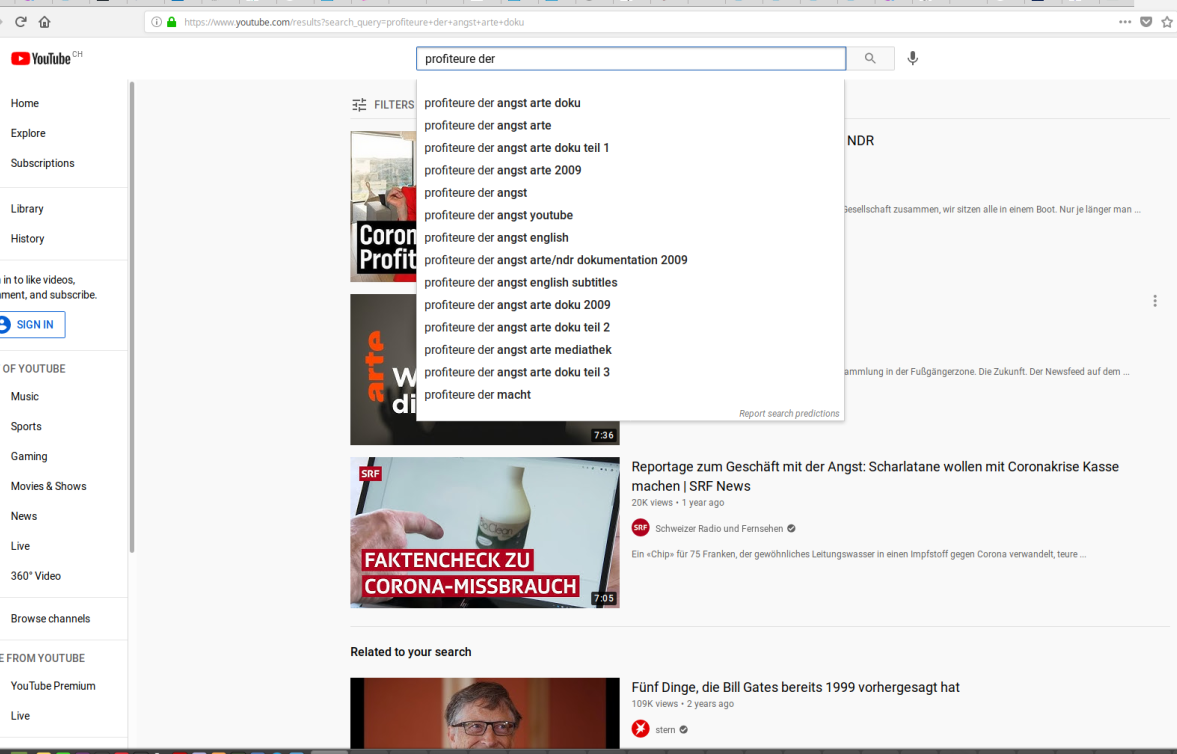The height and width of the screenshot is (754, 1177).
Task: Show site information icon in address bar
Action: [156, 22]
